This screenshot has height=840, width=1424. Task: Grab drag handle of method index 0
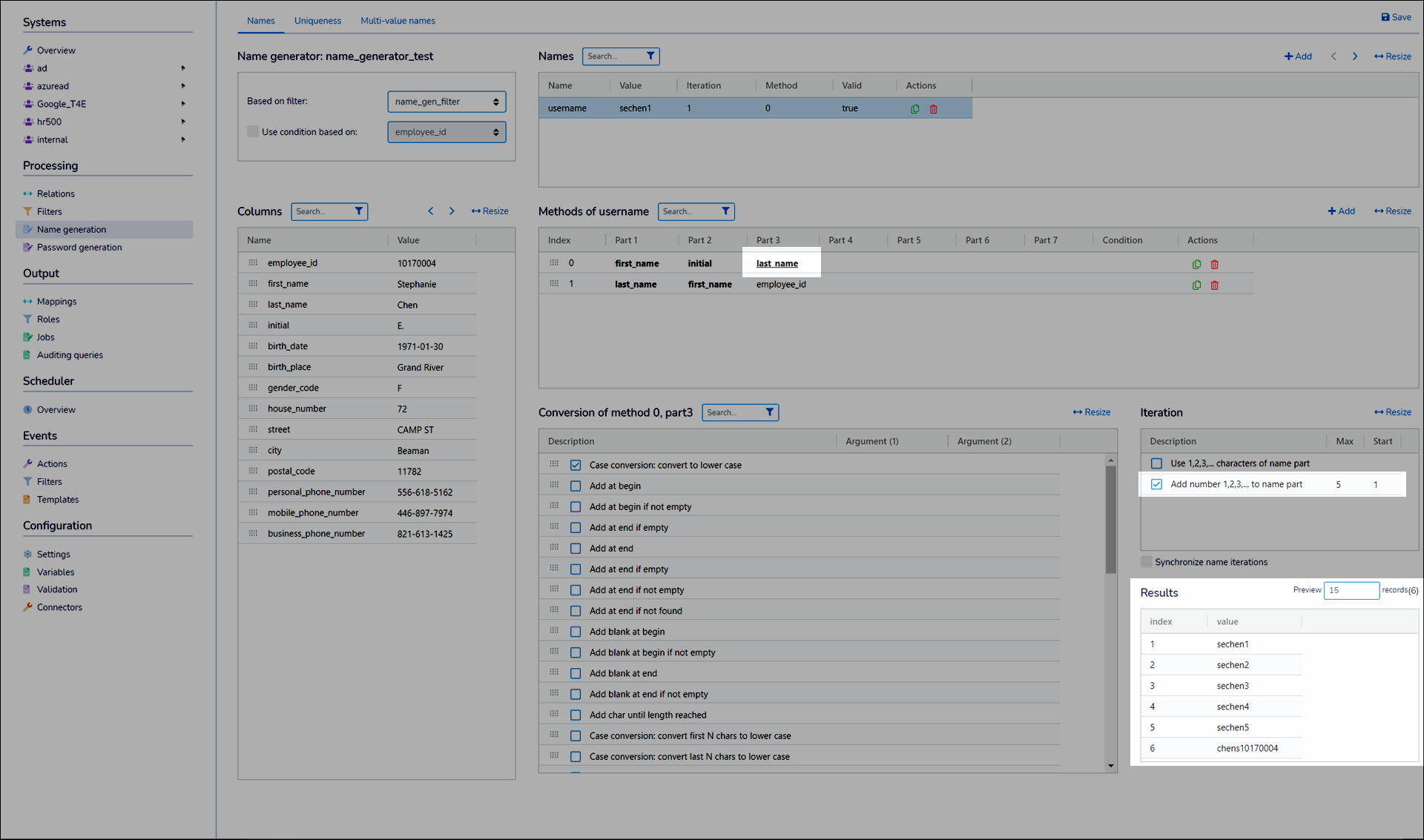coord(554,262)
